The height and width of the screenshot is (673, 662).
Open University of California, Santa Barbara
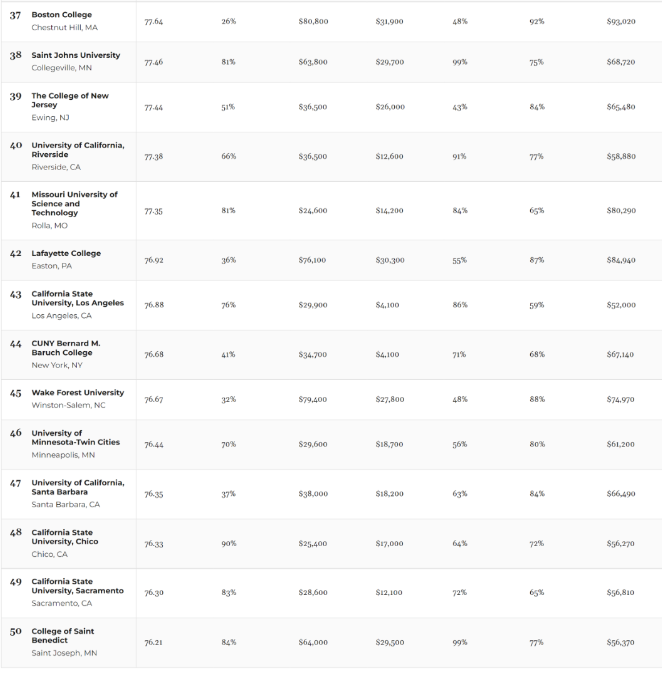[78, 487]
